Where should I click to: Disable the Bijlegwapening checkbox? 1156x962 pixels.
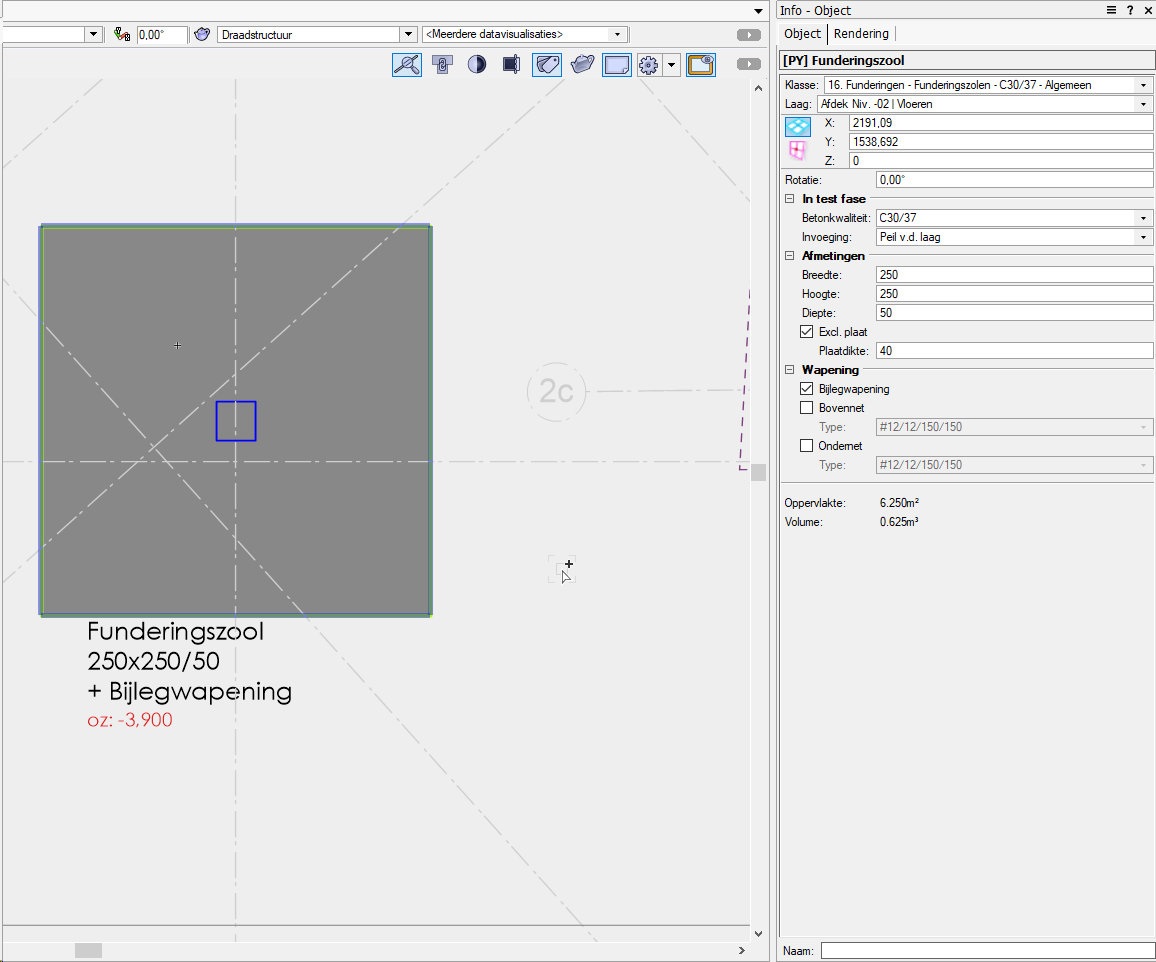point(807,389)
